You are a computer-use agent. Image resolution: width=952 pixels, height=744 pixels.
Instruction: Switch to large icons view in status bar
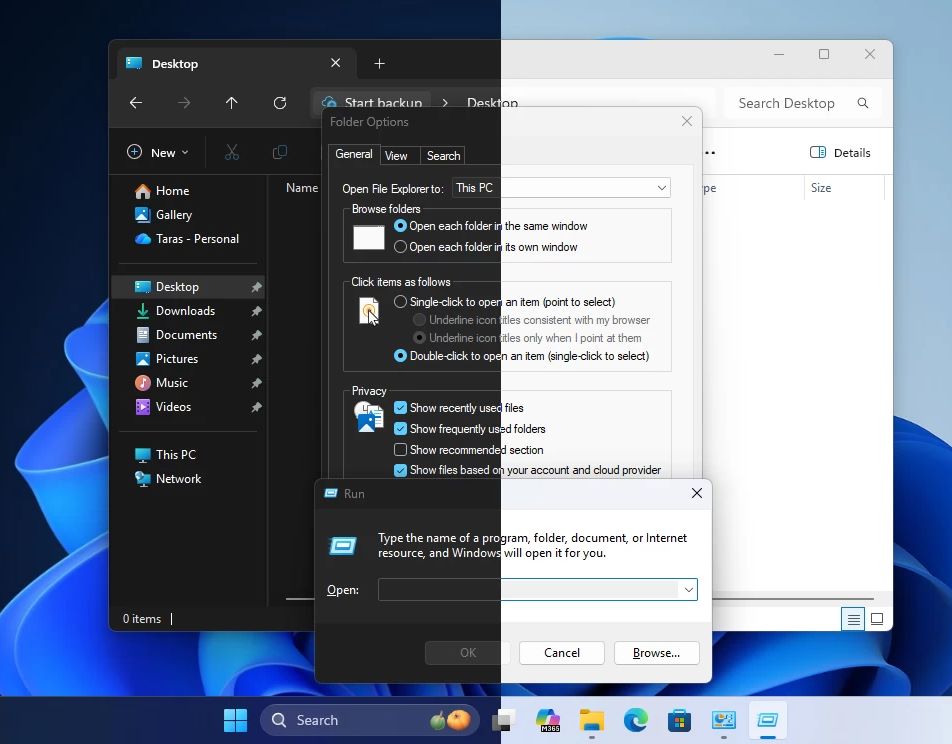(x=877, y=619)
